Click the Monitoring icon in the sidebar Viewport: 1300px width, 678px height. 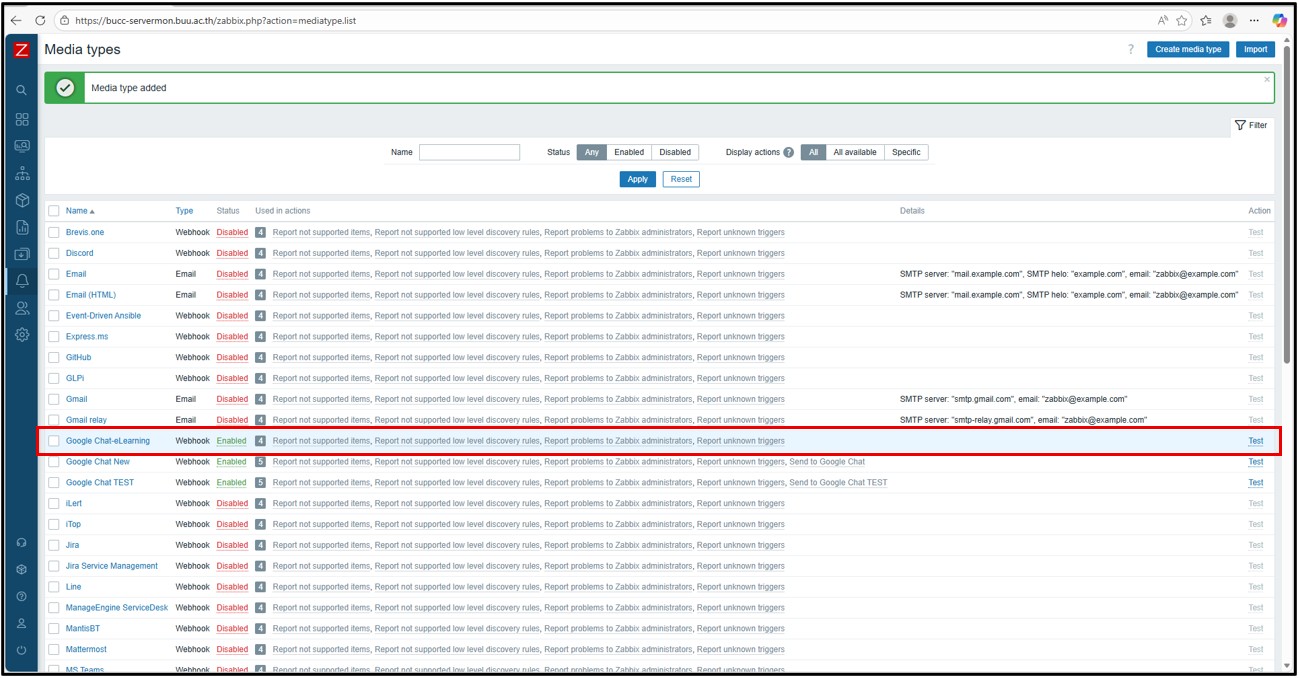pyautogui.click(x=22, y=145)
